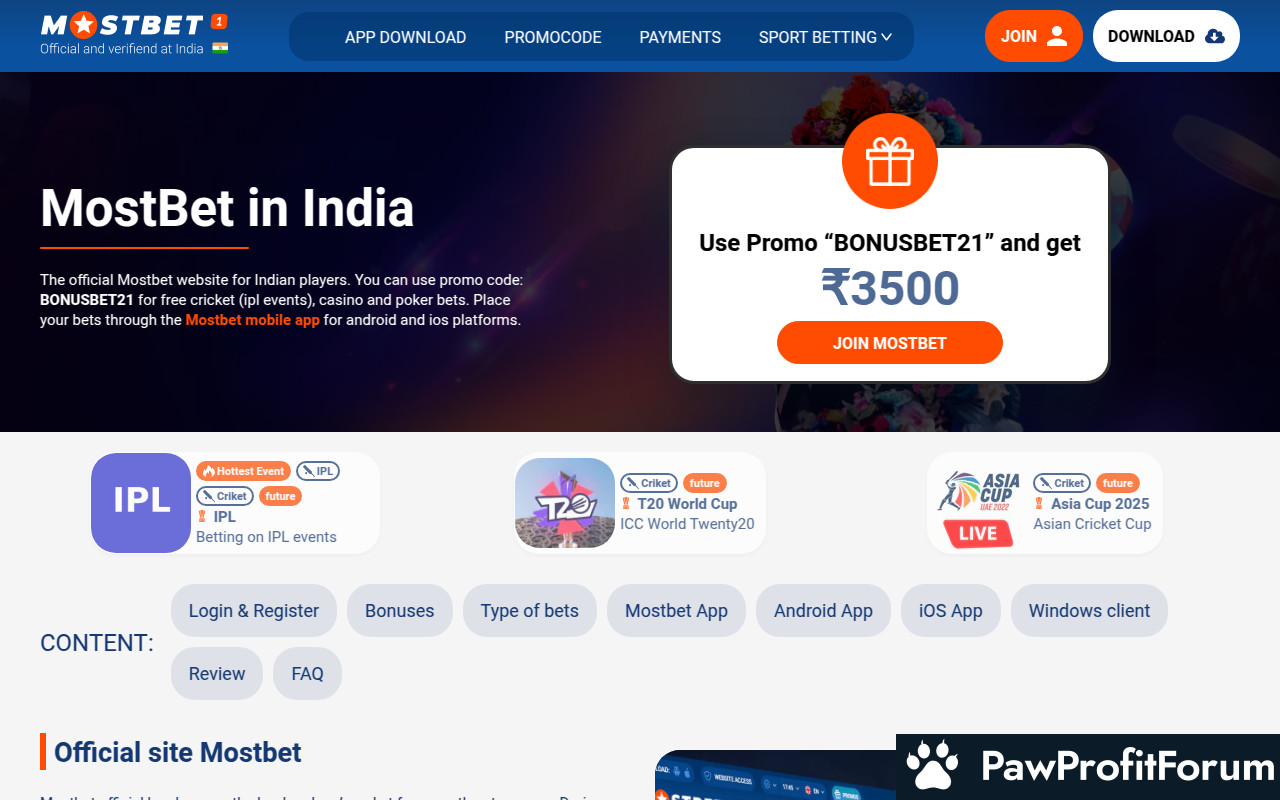
Task: Click the white Download button
Action: click(1166, 36)
